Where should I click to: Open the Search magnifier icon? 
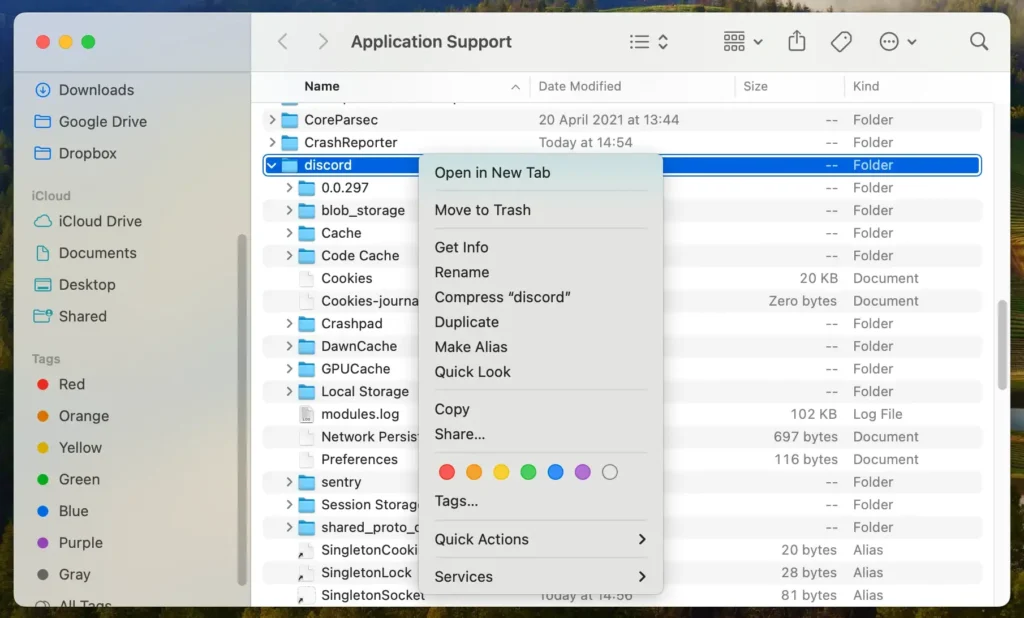tap(979, 42)
